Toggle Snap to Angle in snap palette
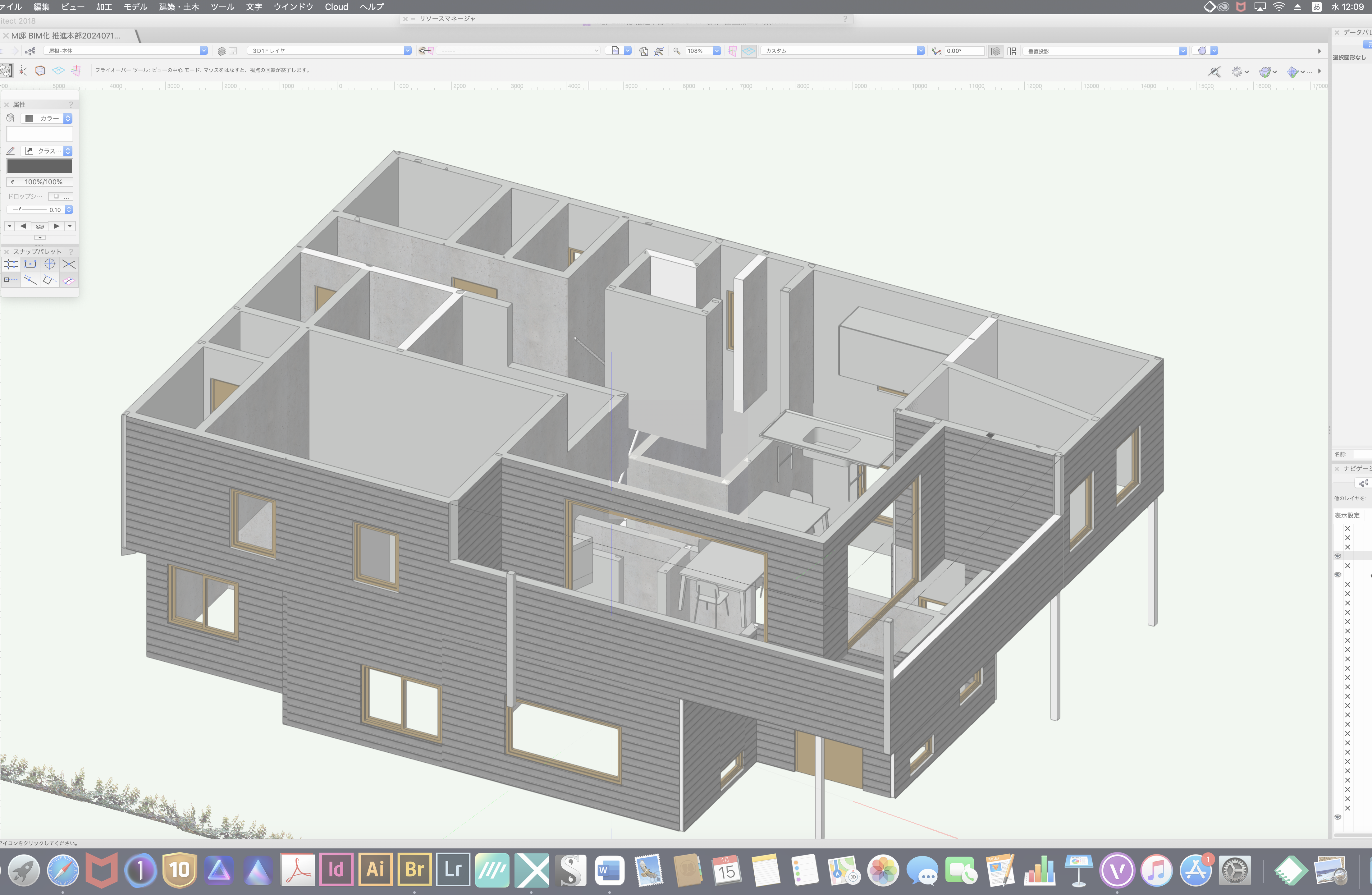The image size is (1372, 895). [x=50, y=264]
